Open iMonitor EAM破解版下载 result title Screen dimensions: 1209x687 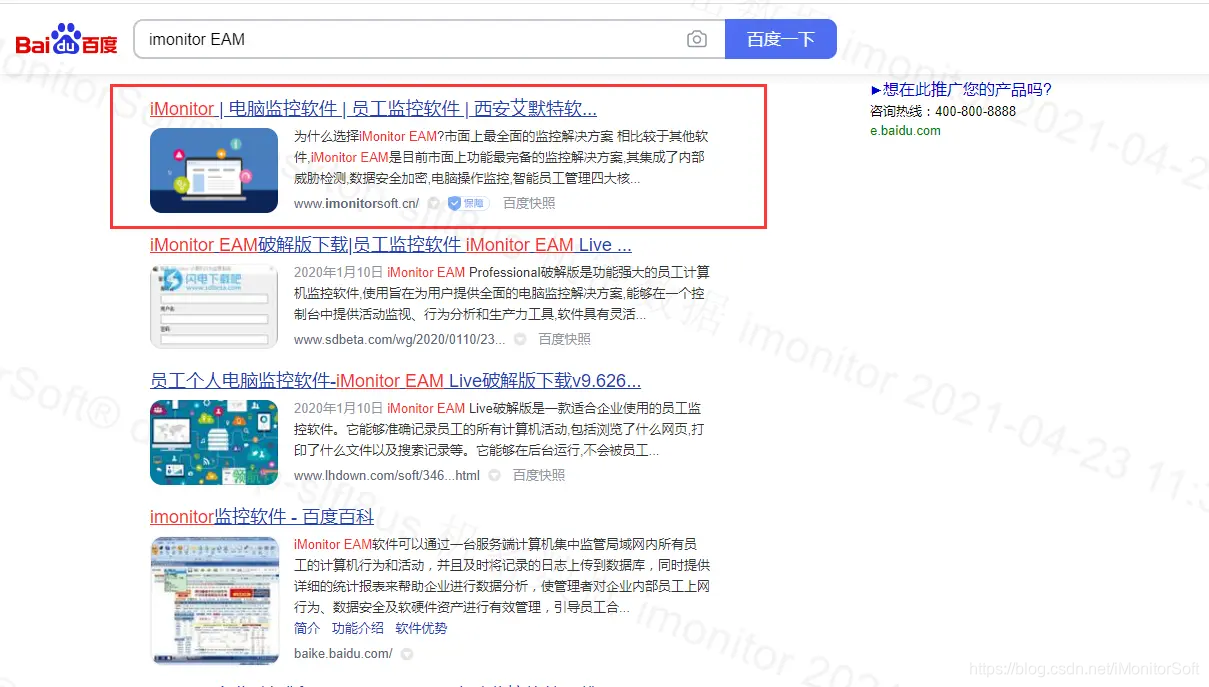click(391, 245)
